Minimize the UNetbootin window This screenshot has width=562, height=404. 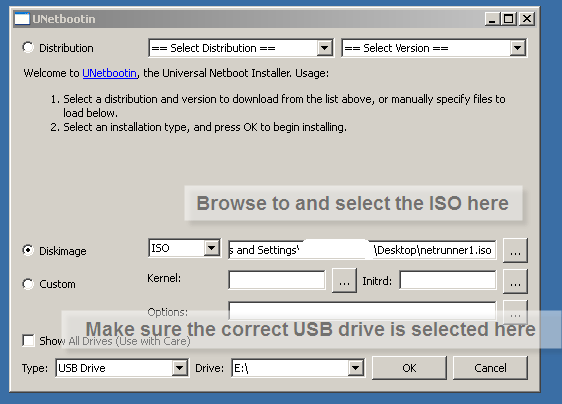492,19
